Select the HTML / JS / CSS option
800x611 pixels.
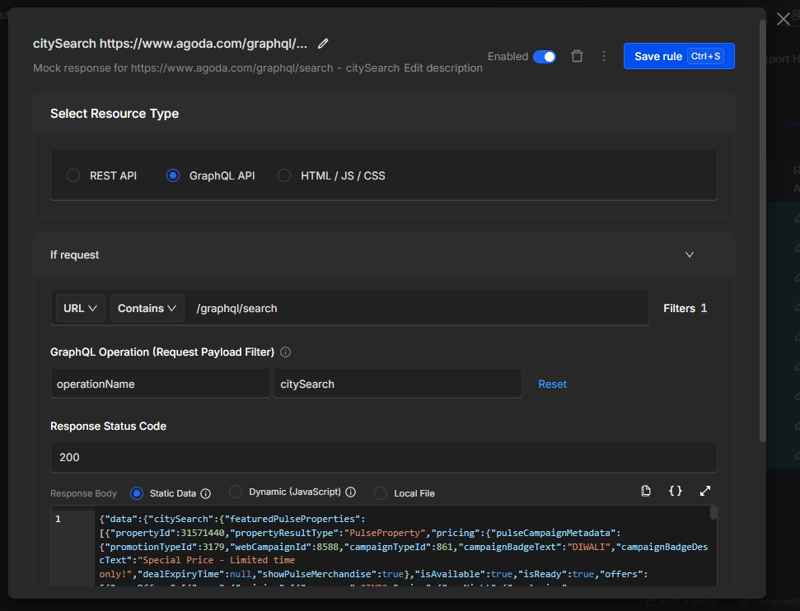tap(285, 176)
